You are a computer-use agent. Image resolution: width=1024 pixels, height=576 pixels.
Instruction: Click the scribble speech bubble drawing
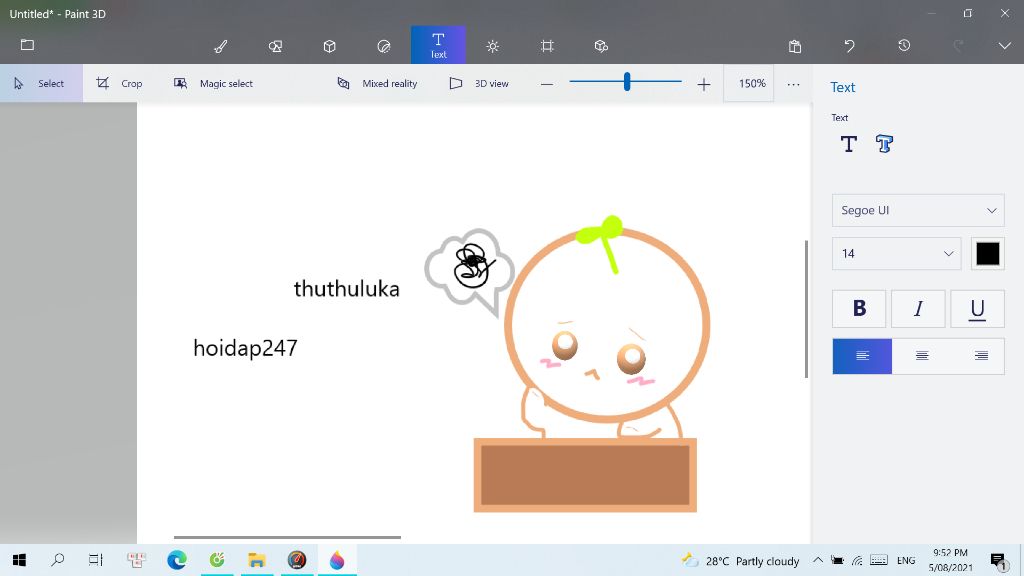click(470, 271)
